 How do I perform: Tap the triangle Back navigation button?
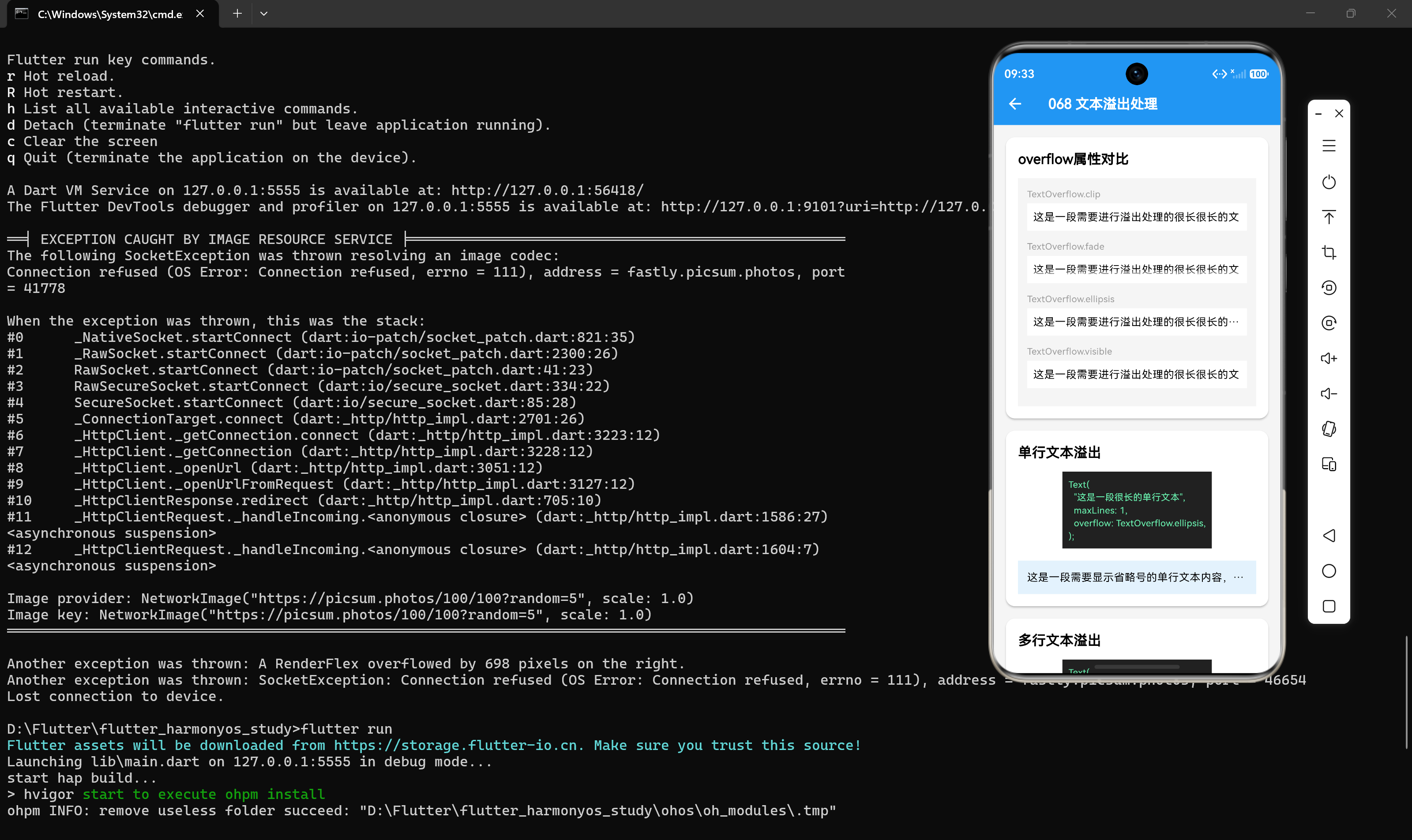click(1329, 536)
